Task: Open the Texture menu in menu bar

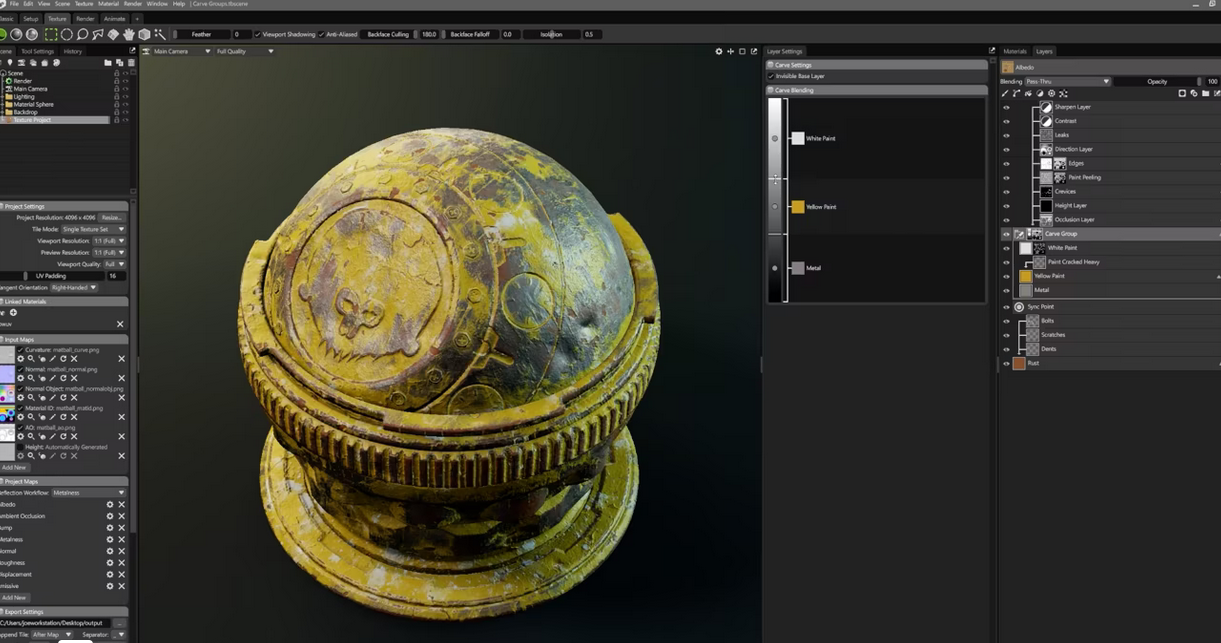Action: pos(84,4)
